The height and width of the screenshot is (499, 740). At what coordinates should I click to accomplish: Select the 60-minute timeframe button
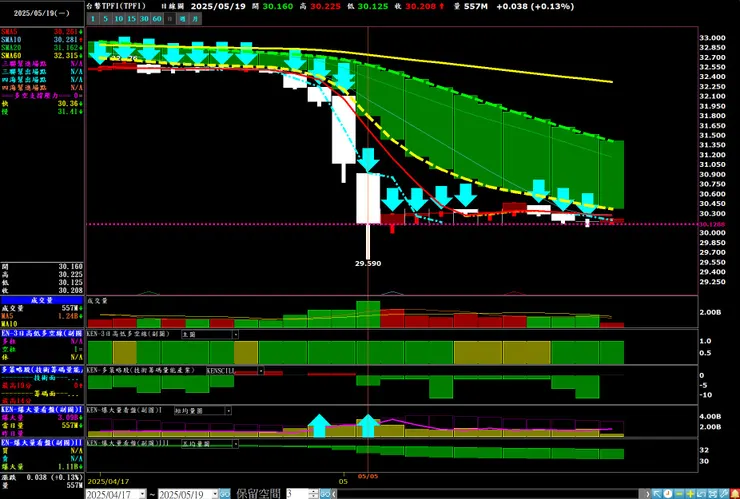(x=157, y=19)
